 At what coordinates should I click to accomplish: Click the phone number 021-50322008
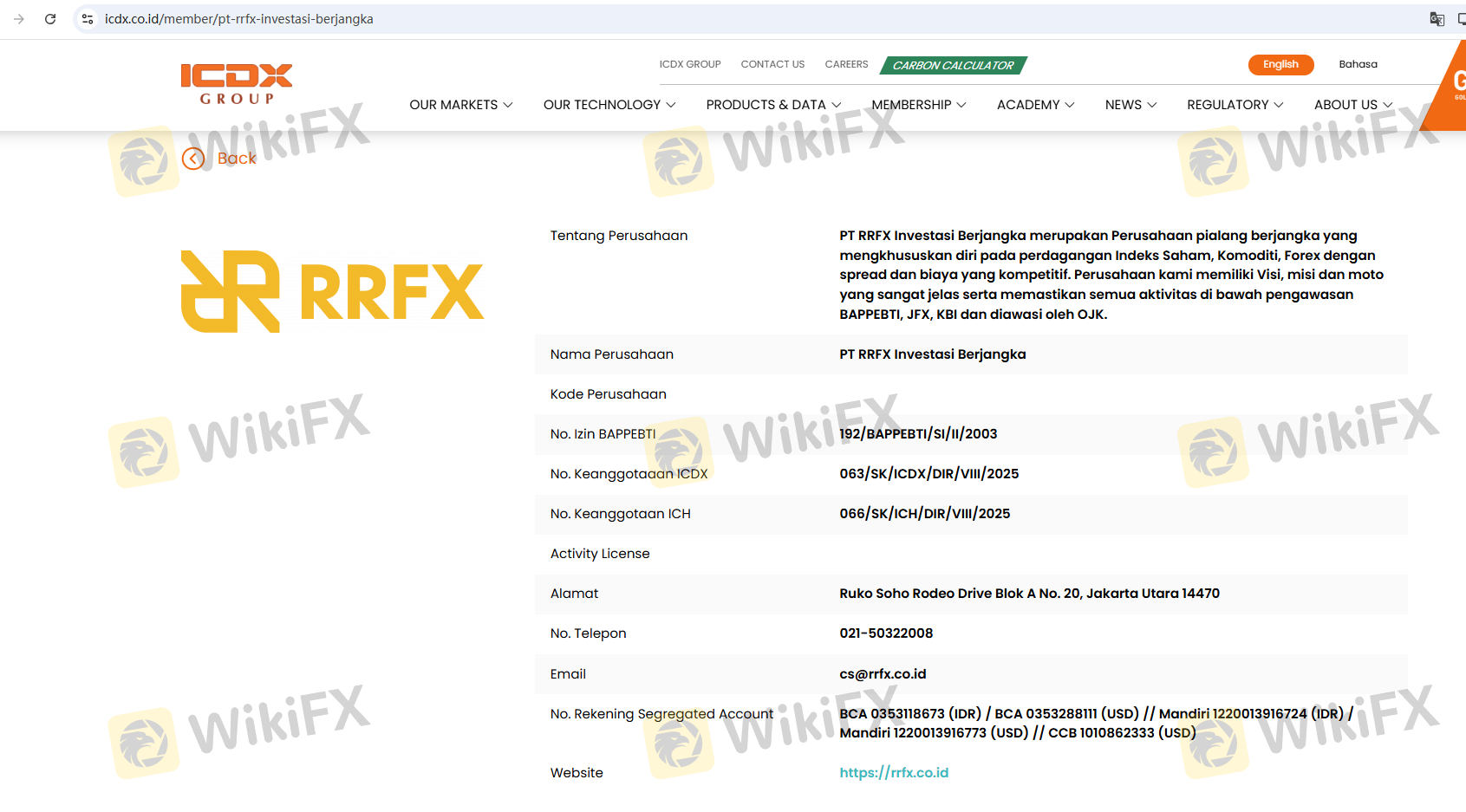(886, 633)
